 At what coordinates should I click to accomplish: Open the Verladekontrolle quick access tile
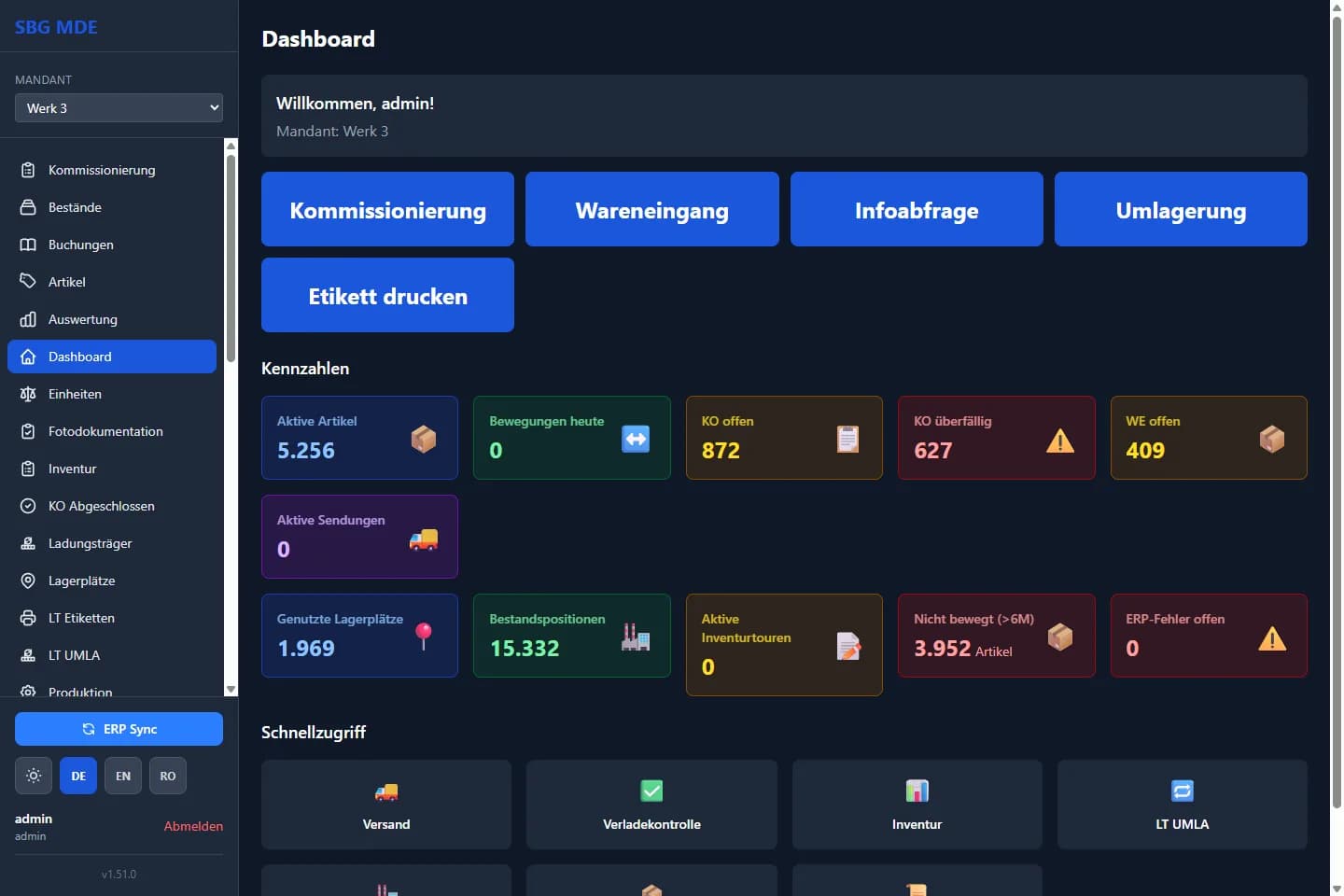[x=651, y=805]
